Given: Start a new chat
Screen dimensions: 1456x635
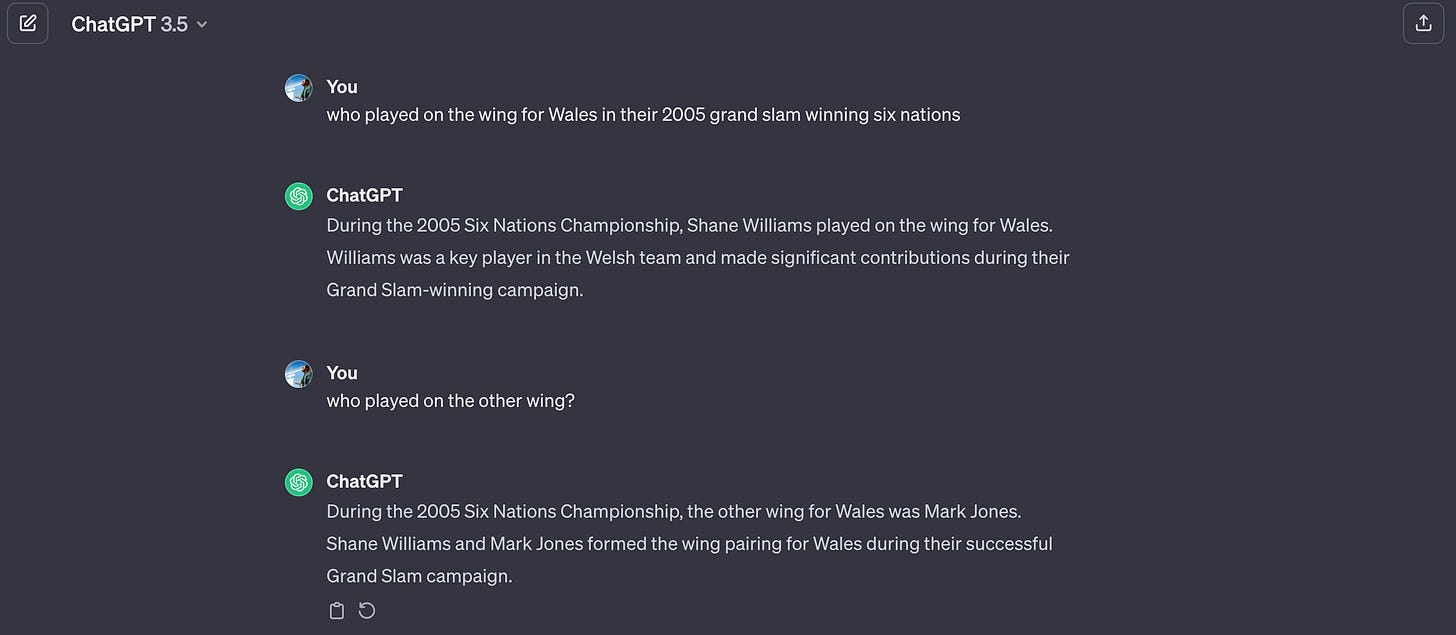Looking at the screenshot, I should [x=27, y=22].
